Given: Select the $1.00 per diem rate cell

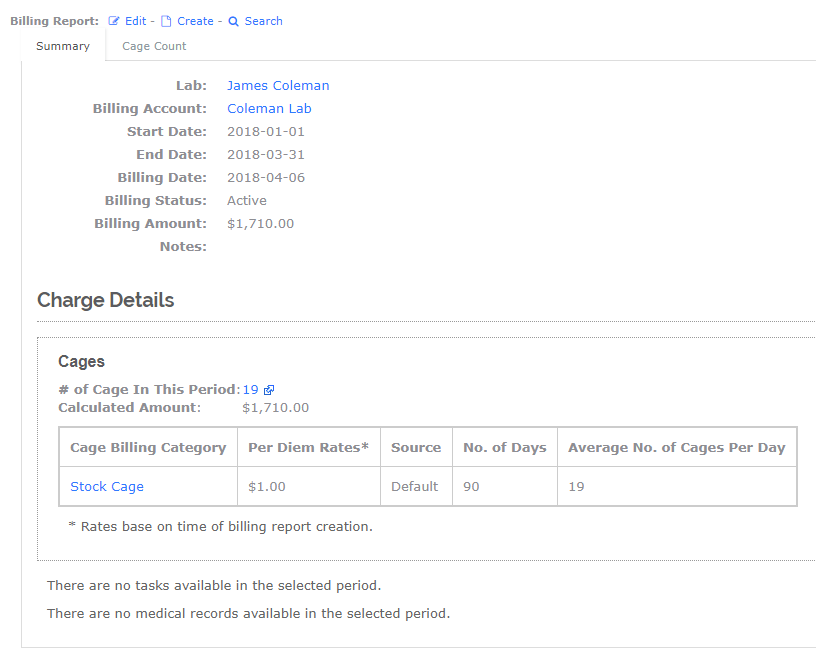Looking at the screenshot, I should (x=267, y=487).
